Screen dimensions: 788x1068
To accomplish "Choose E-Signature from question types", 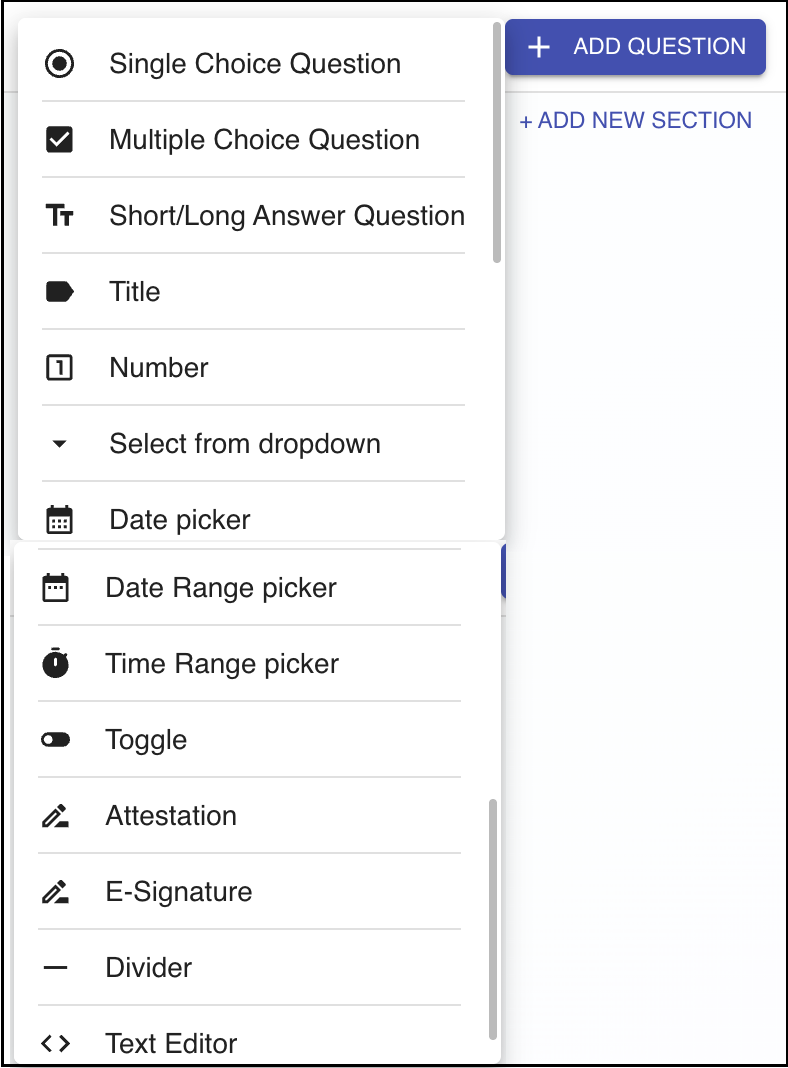I will 179,892.
